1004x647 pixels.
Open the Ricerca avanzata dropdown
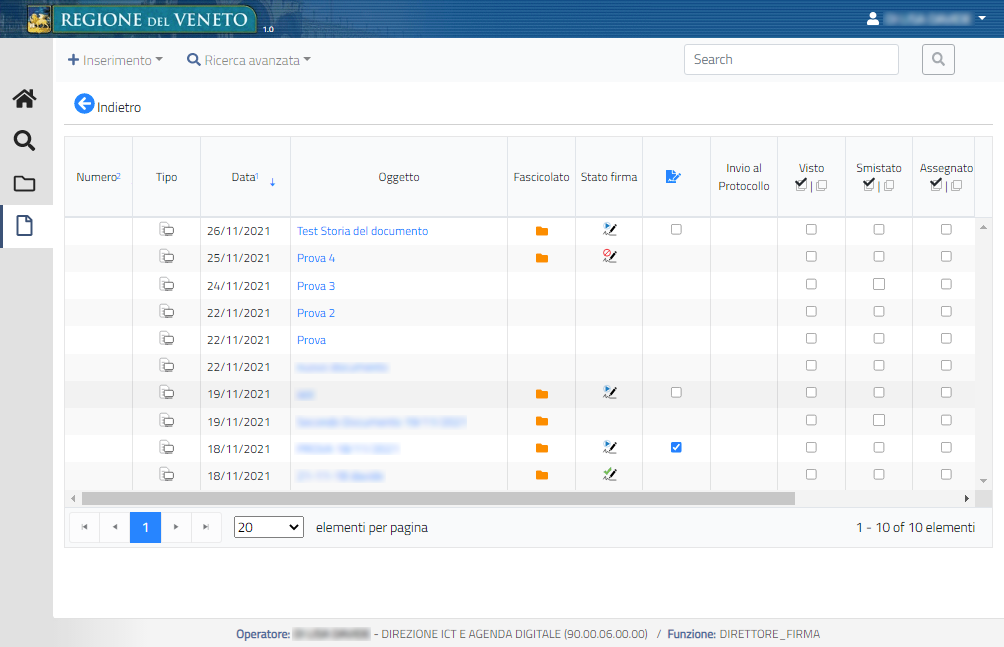(x=248, y=60)
